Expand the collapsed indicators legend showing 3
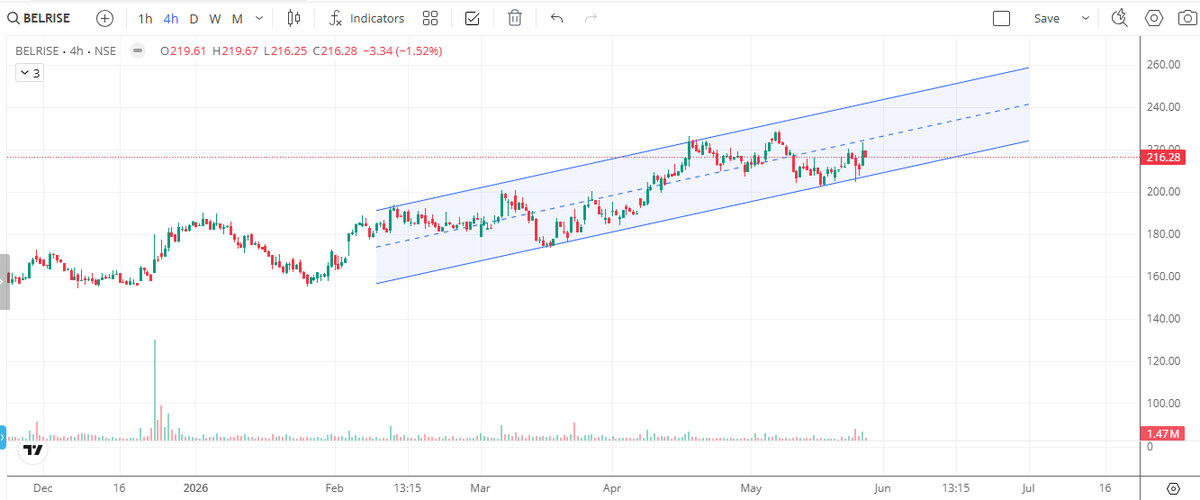1200x500 pixels. point(28,73)
